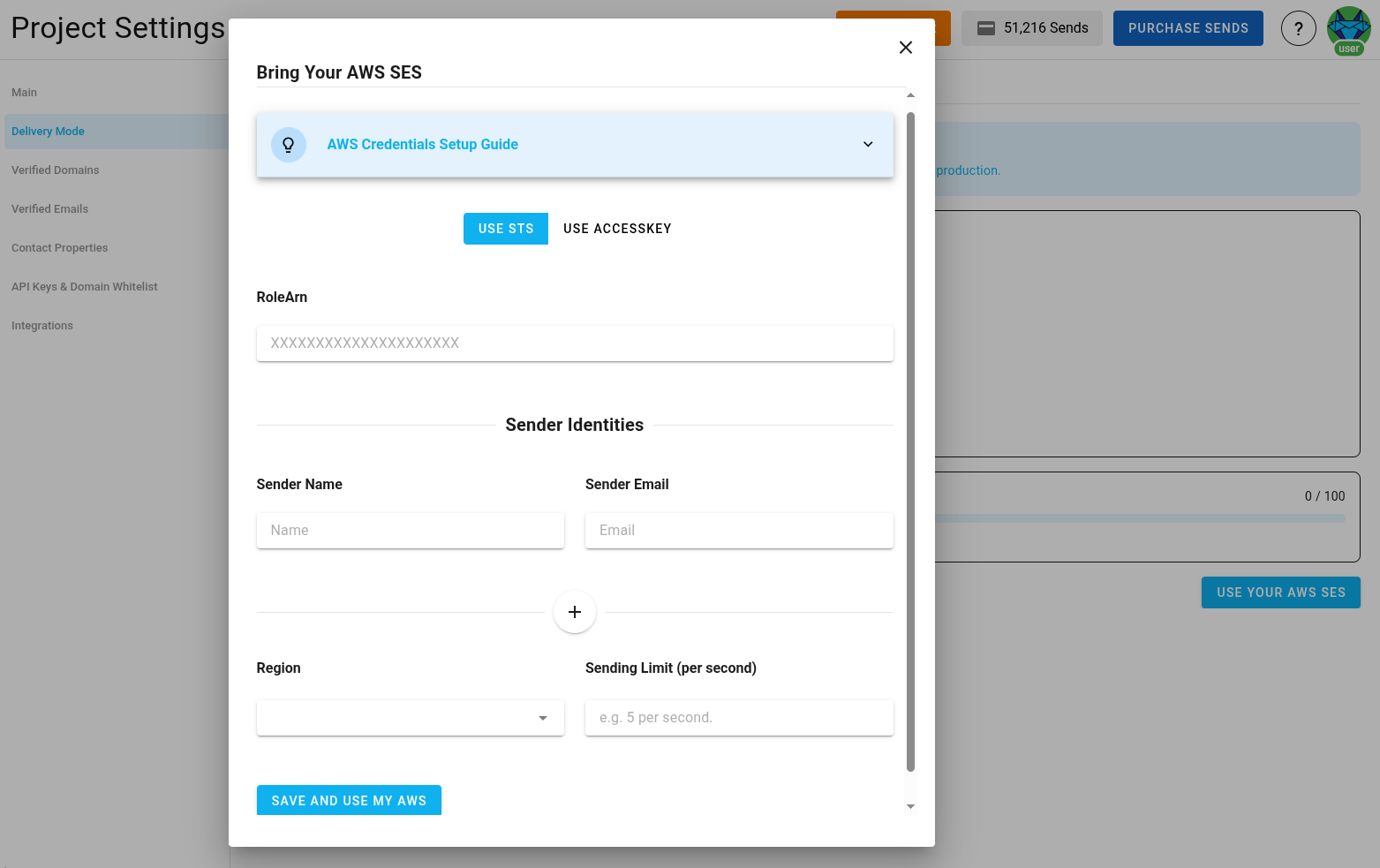The width and height of the screenshot is (1380, 868).
Task: Click inside the RoleArn input field
Action: [x=575, y=343]
